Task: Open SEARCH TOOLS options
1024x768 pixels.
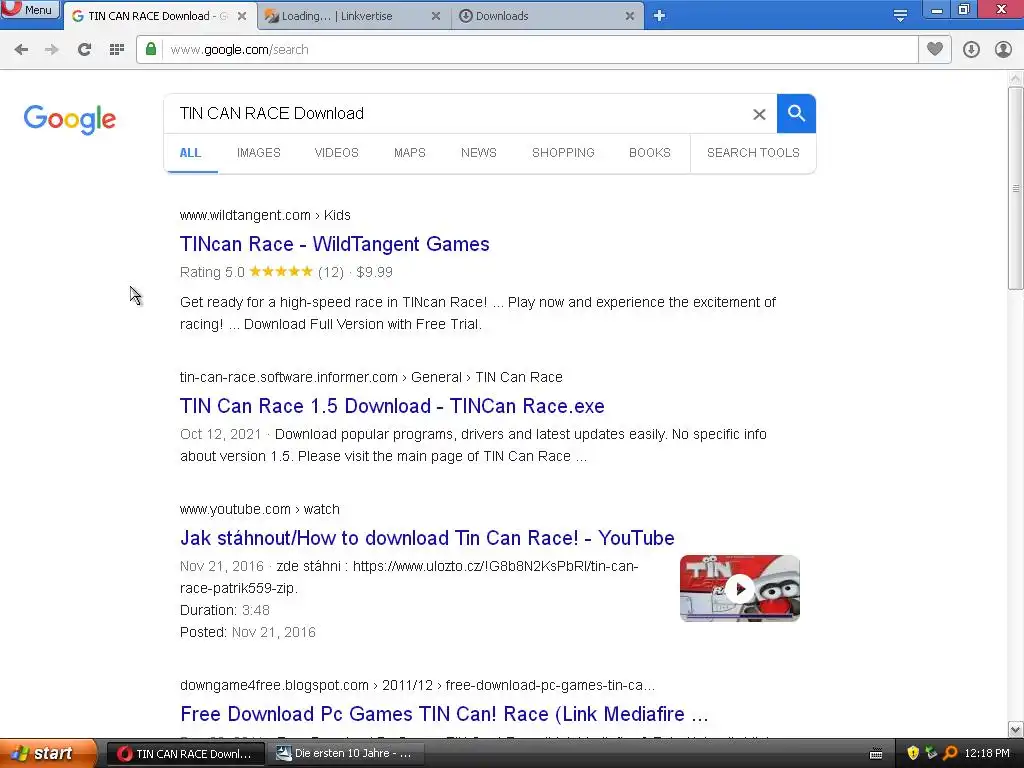Action: [x=753, y=153]
